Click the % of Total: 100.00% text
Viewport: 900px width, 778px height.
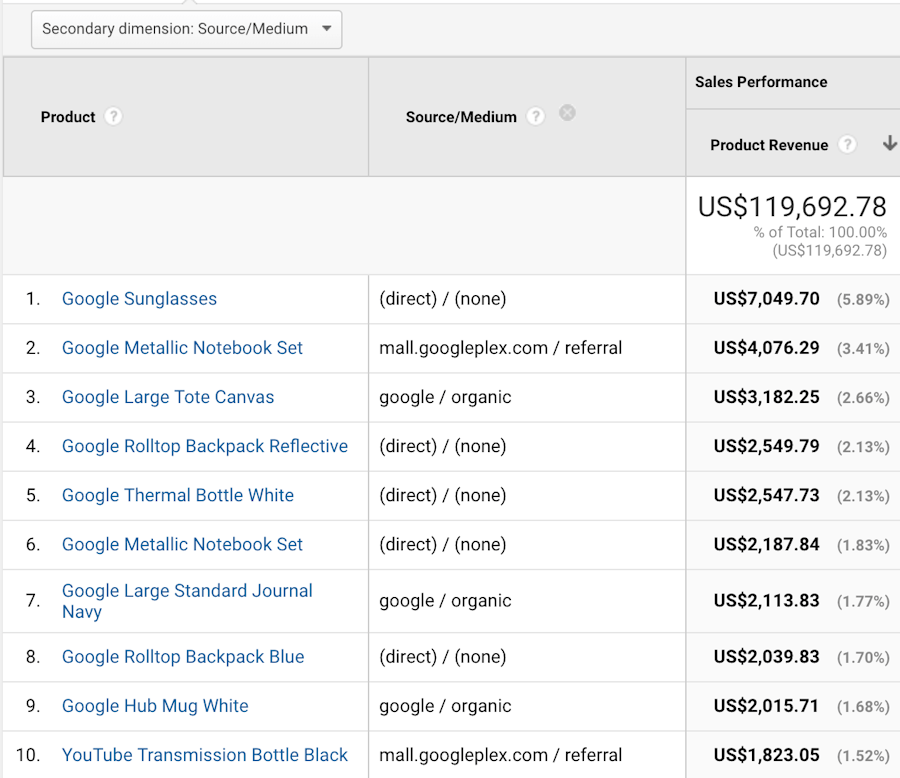(x=820, y=232)
